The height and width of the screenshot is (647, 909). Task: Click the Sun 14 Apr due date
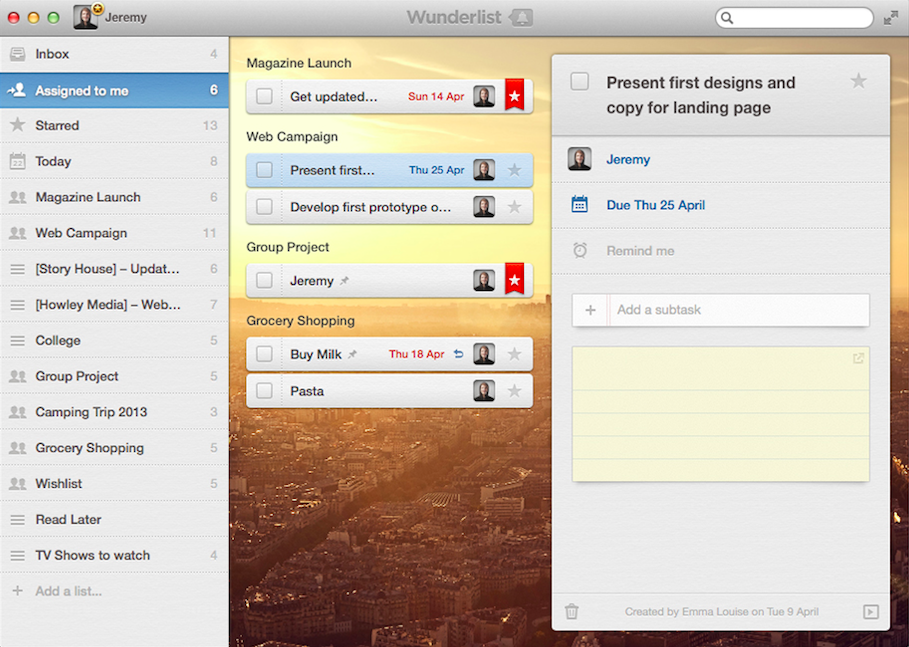(x=436, y=96)
